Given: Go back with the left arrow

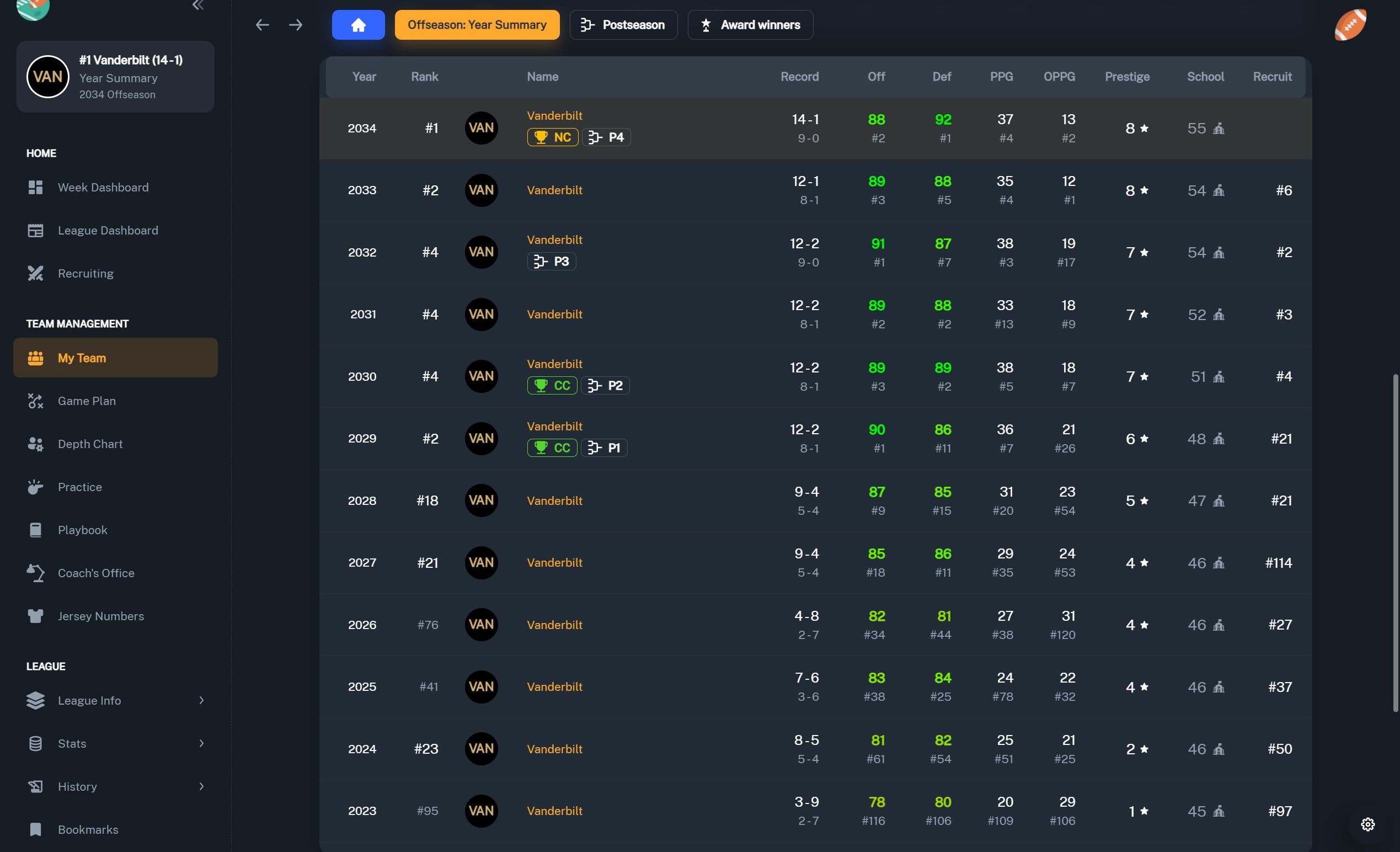Looking at the screenshot, I should 262,25.
